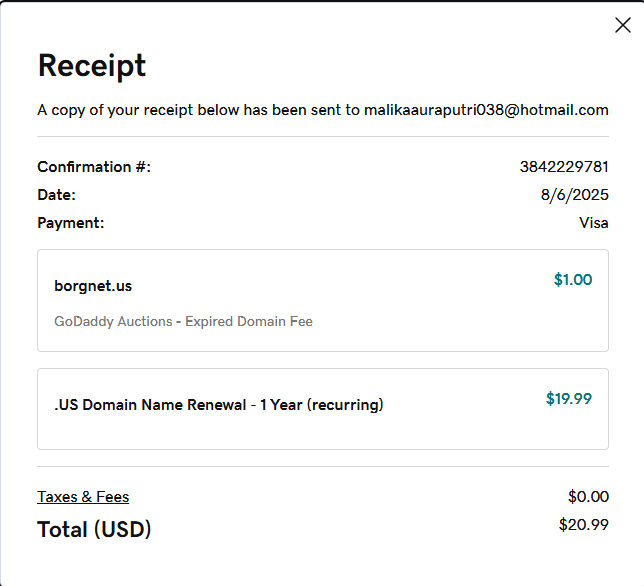Screen dimensions: 644x586
Task: Click the Receipt heading
Action: [92, 65]
